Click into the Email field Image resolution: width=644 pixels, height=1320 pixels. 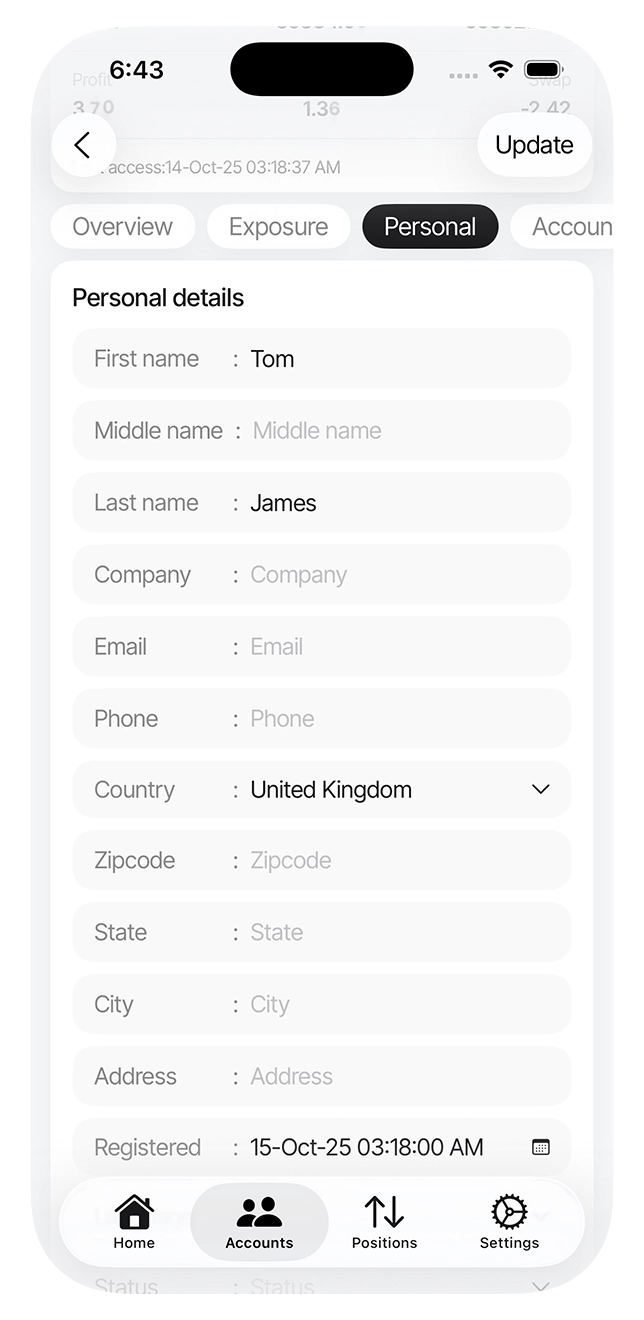400,647
